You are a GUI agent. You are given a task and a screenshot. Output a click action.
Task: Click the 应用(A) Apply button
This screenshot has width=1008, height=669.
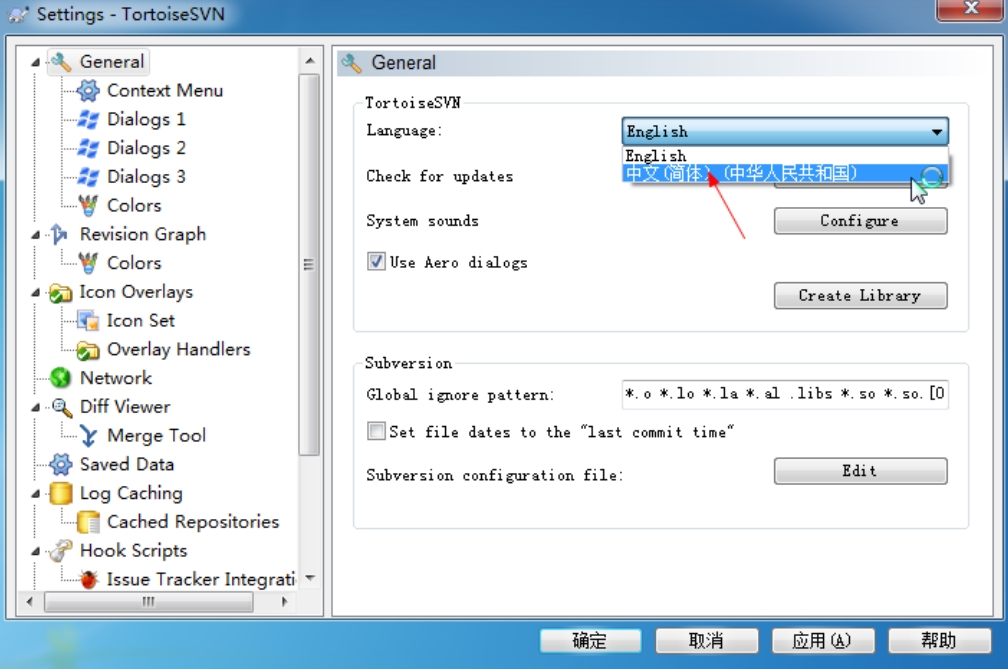[x=823, y=641]
